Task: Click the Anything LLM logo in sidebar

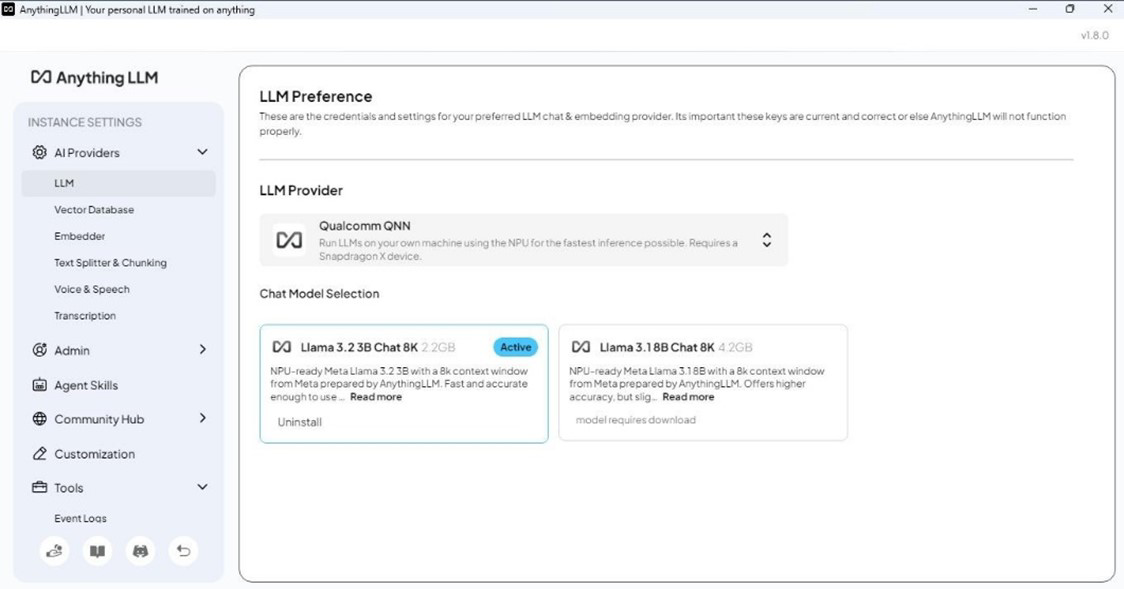Action: (x=94, y=77)
